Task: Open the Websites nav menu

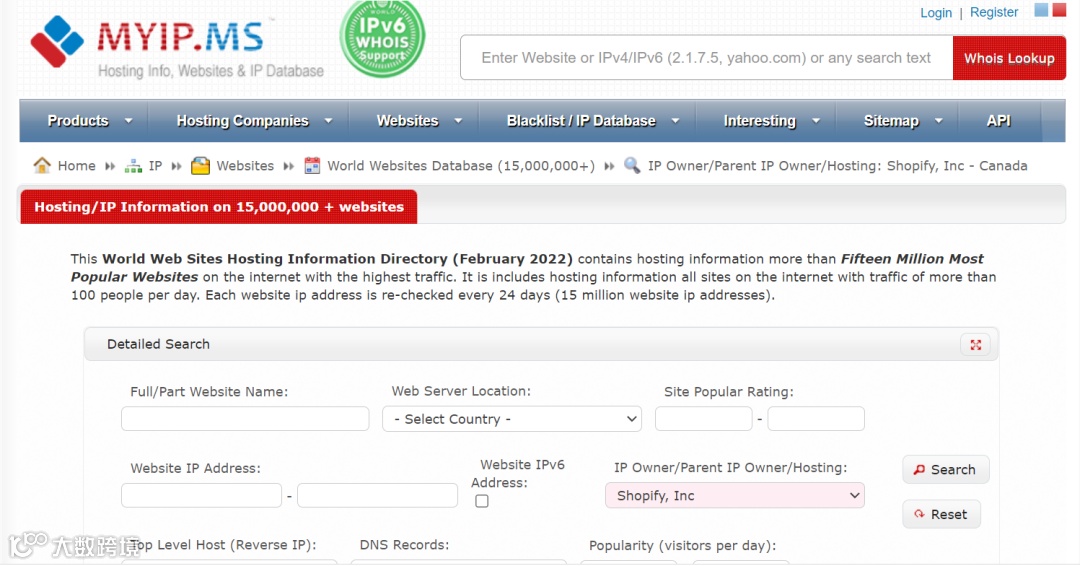Action: [x=407, y=120]
